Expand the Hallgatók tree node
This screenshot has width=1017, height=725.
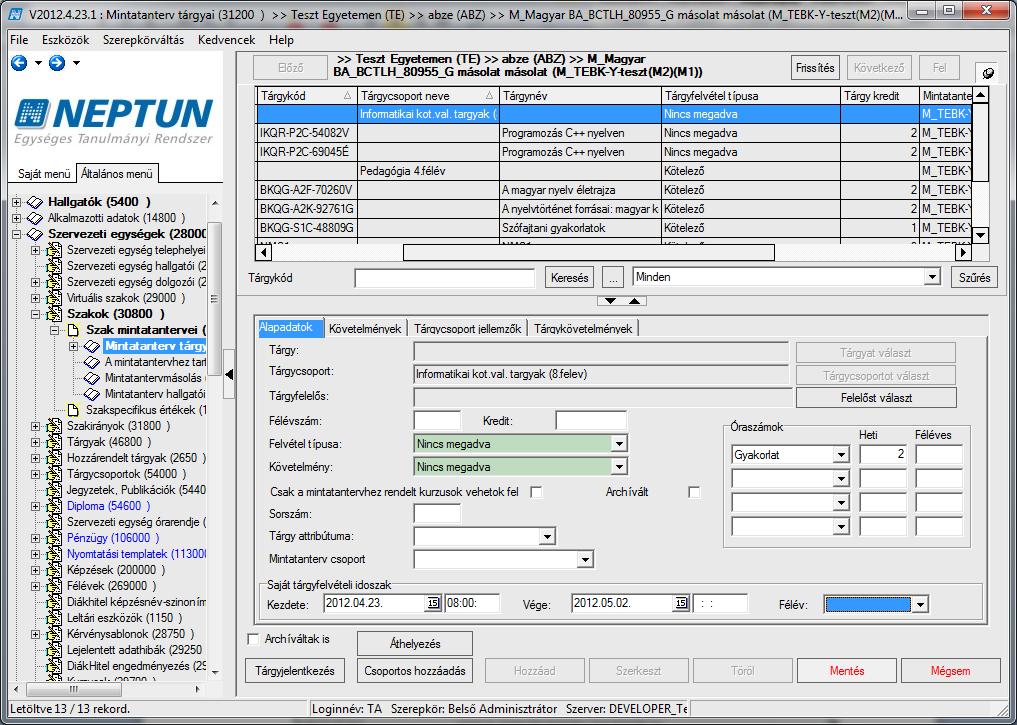point(16,202)
